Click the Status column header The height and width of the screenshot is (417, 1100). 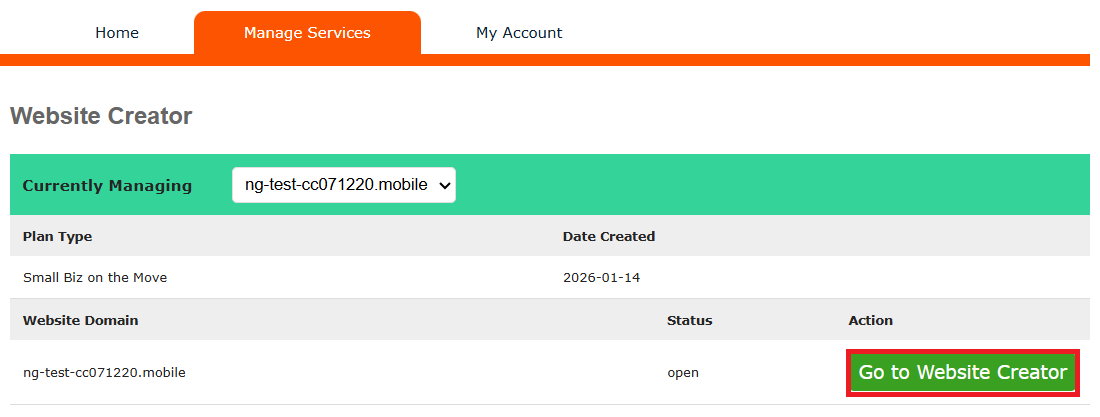[689, 321]
